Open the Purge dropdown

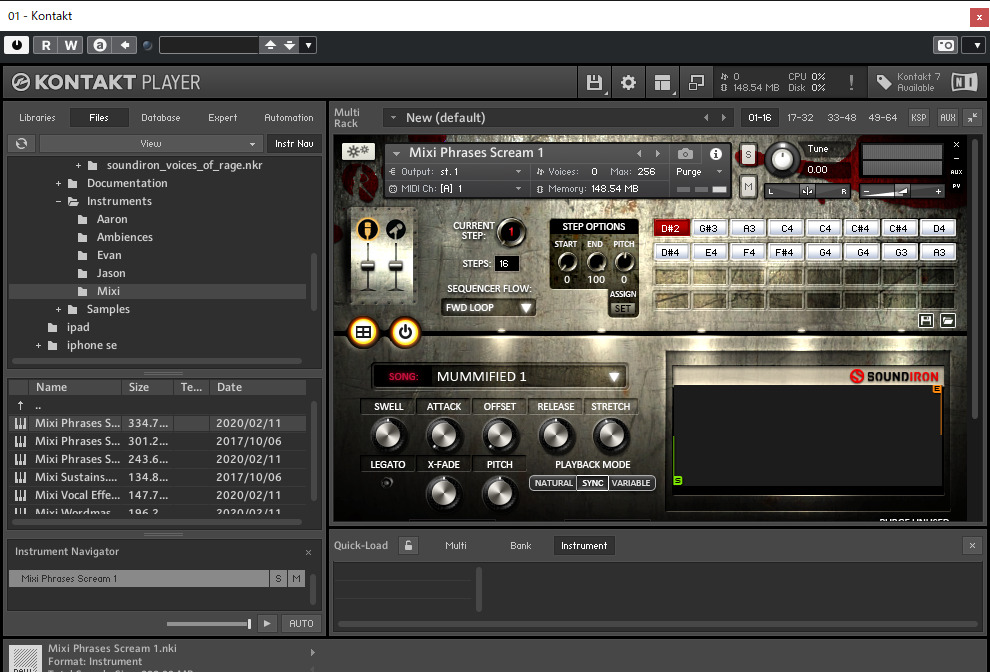[x=698, y=172]
